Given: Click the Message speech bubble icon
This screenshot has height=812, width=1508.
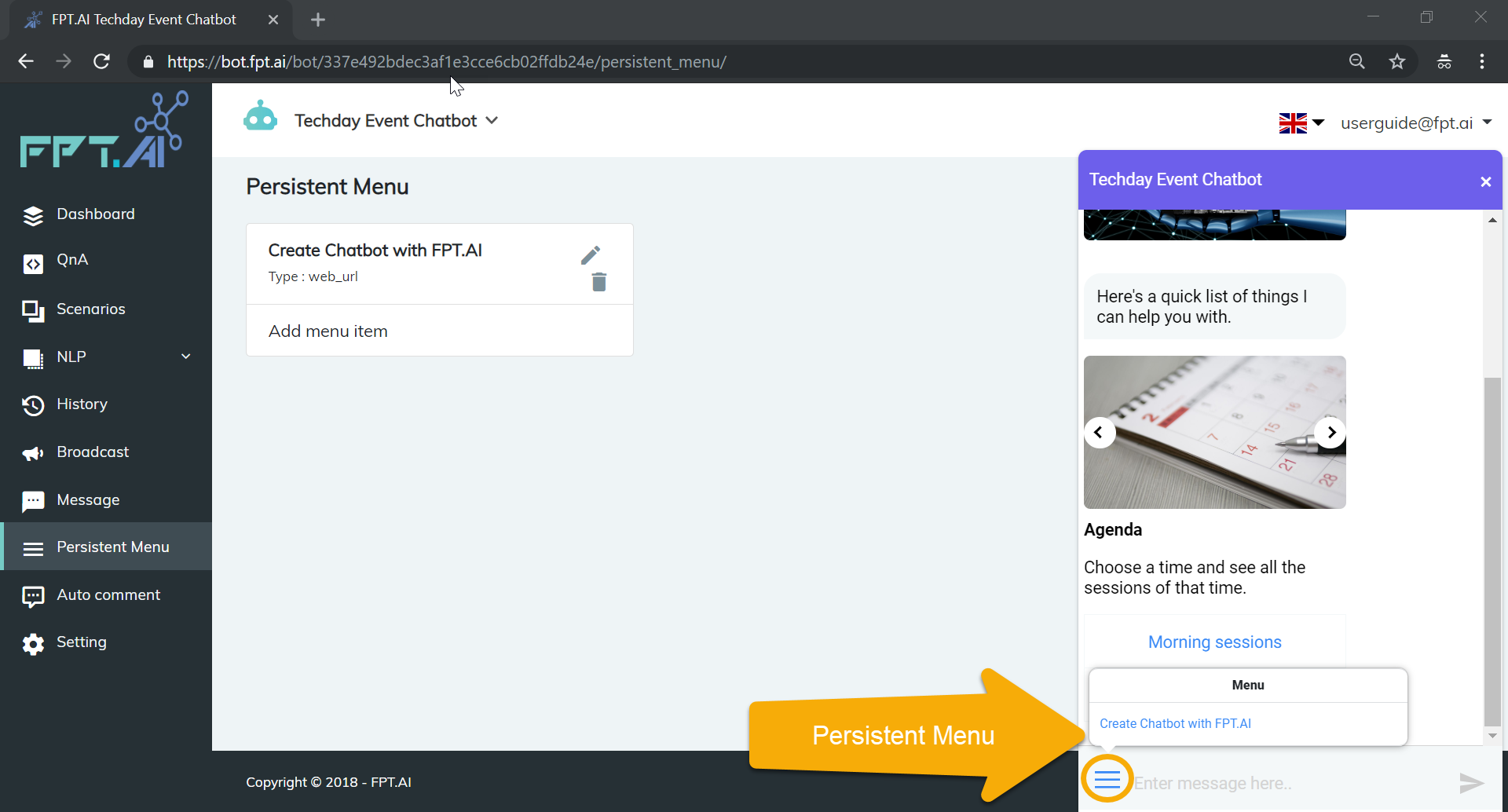Looking at the screenshot, I should click(33, 501).
